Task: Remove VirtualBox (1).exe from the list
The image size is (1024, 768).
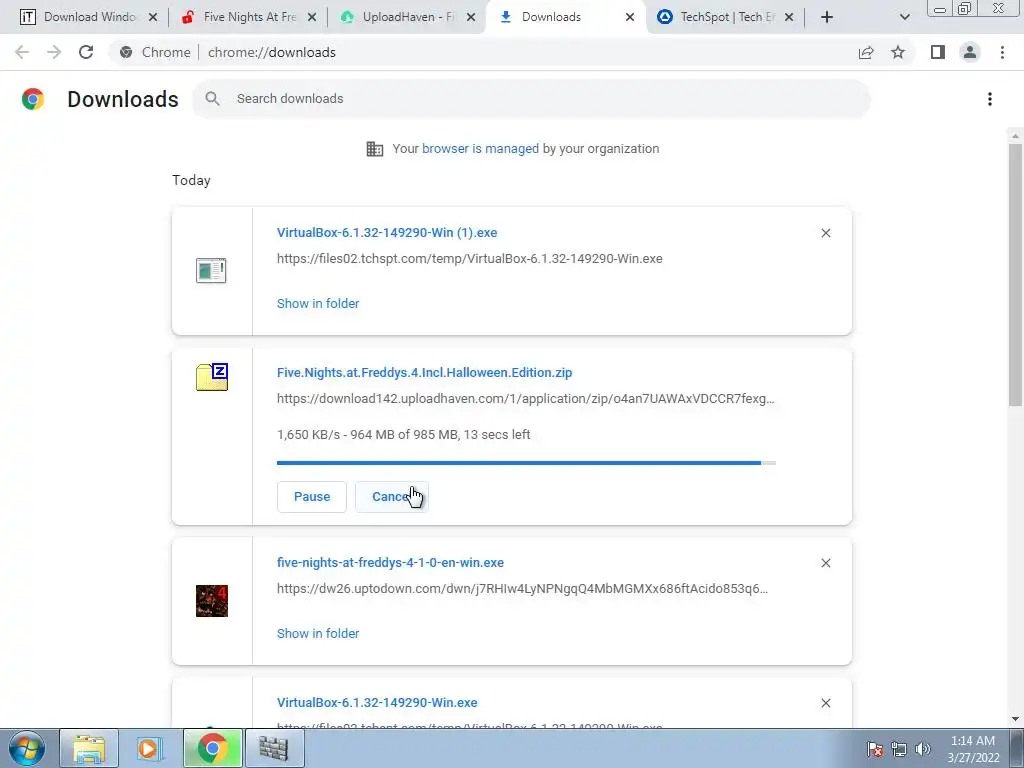Action: [x=825, y=233]
